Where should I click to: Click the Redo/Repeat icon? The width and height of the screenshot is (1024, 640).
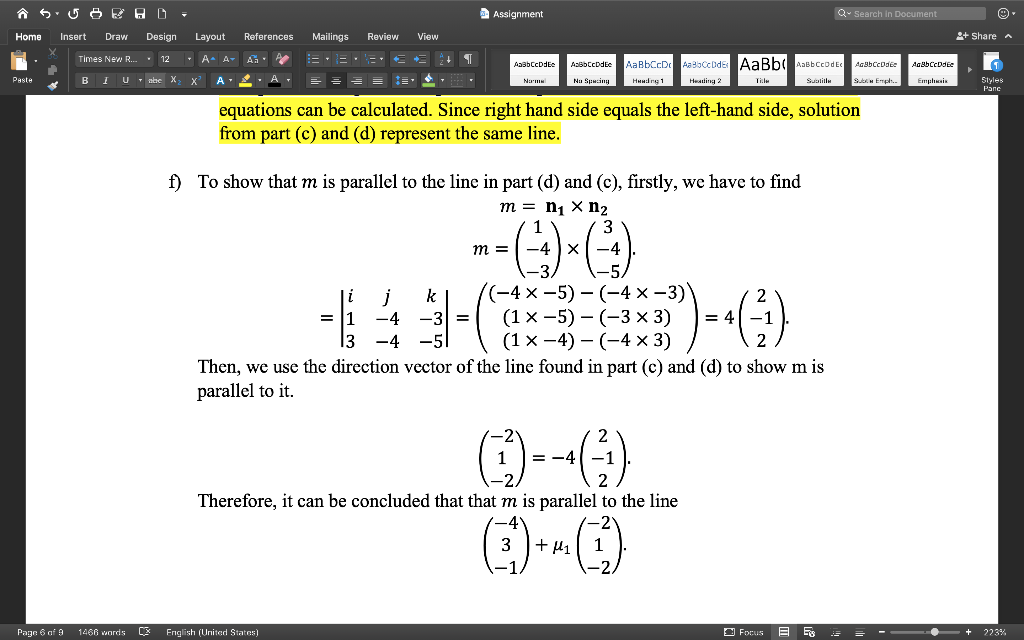pyautogui.click(x=73, y=14)
